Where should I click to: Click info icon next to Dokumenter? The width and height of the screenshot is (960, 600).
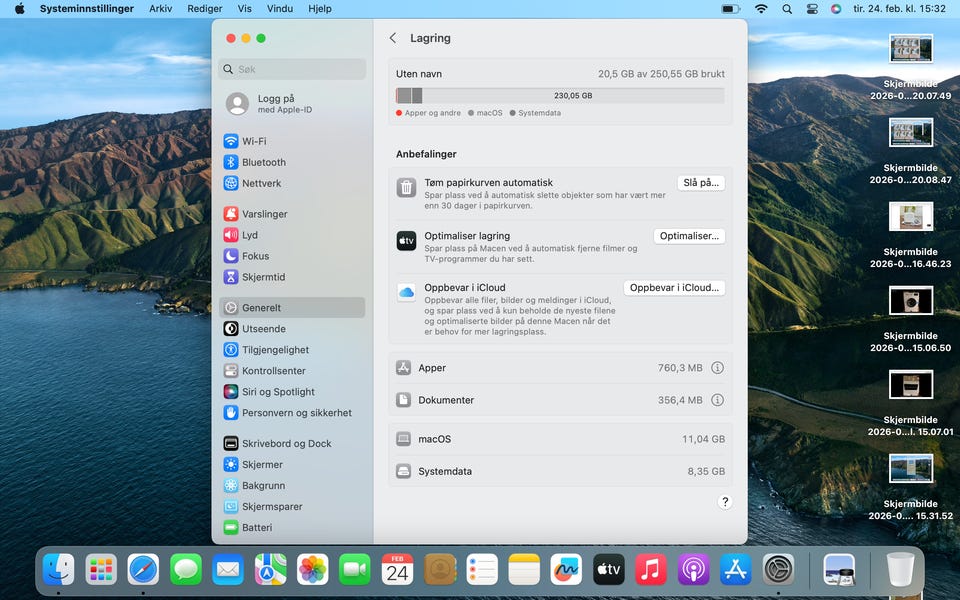tap(717, 400)
